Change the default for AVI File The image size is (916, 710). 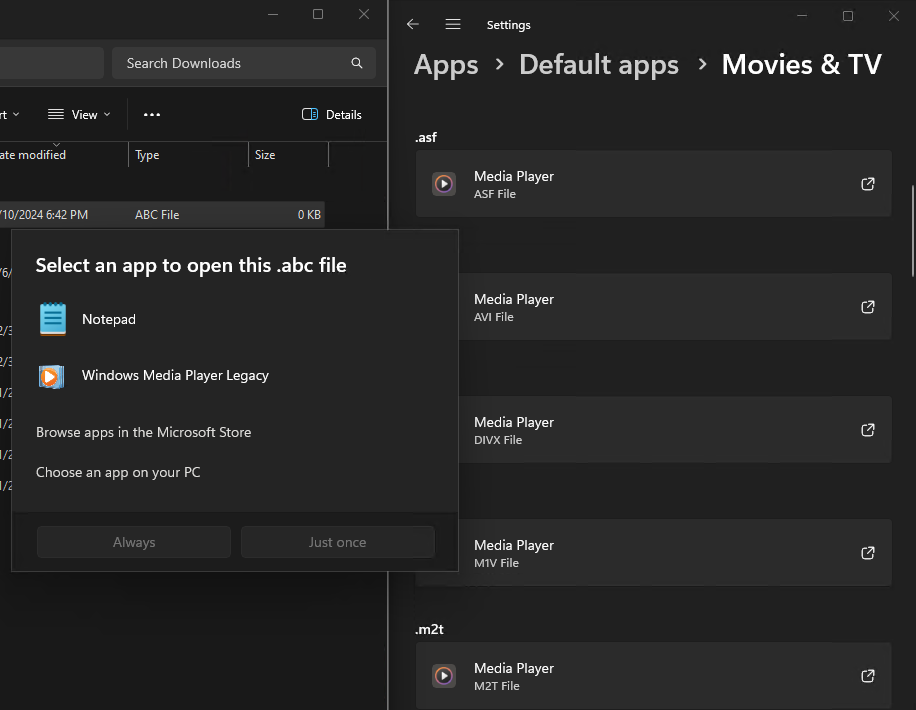point(675,307)
